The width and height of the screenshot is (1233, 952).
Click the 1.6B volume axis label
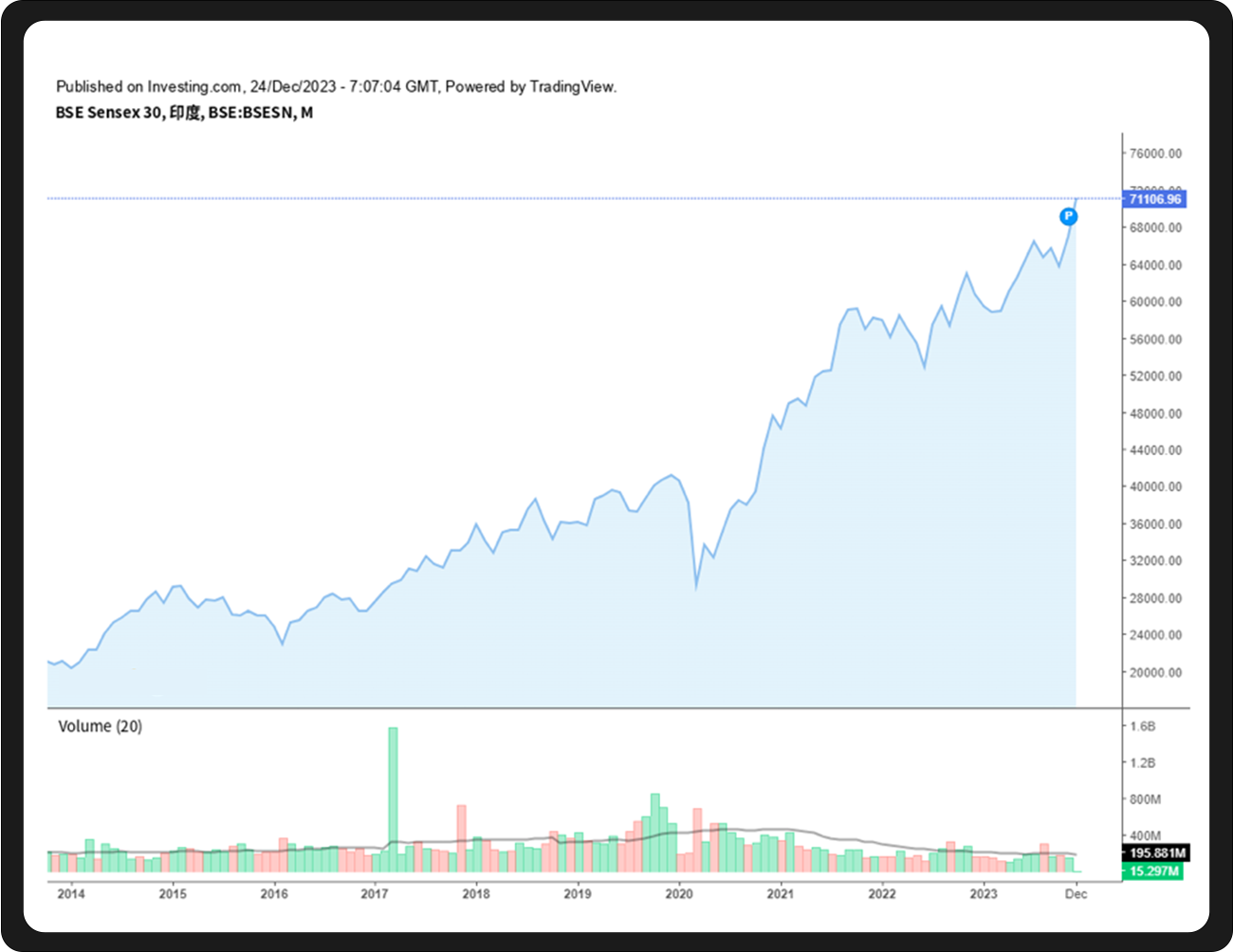1142,726
